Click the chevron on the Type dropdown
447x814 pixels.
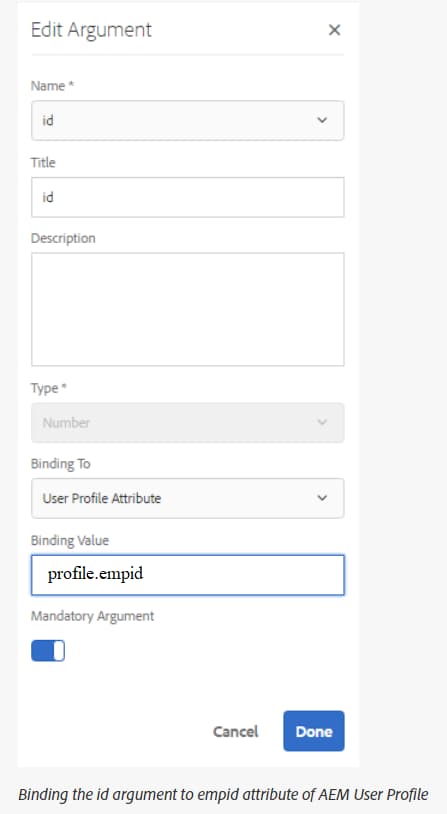[322, 423]
